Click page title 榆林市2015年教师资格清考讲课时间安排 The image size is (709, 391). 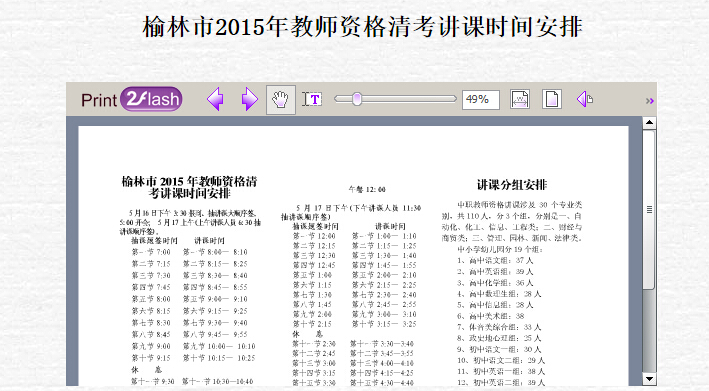(362, 27)
